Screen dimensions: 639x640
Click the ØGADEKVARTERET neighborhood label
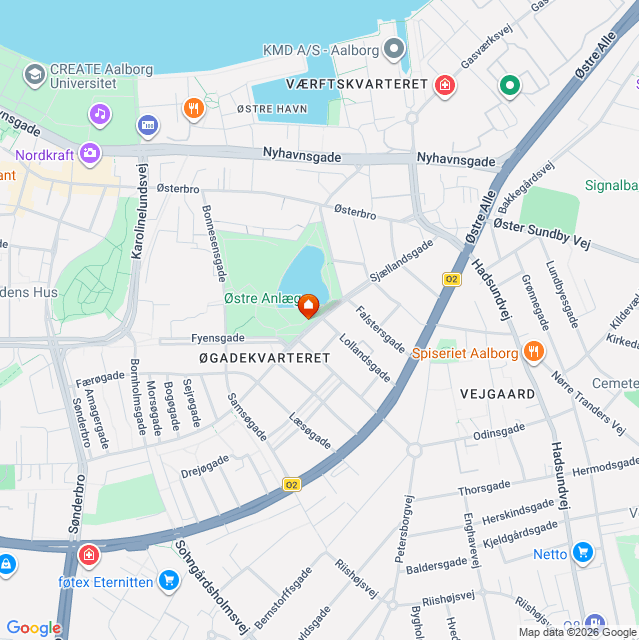click(264, 358)
